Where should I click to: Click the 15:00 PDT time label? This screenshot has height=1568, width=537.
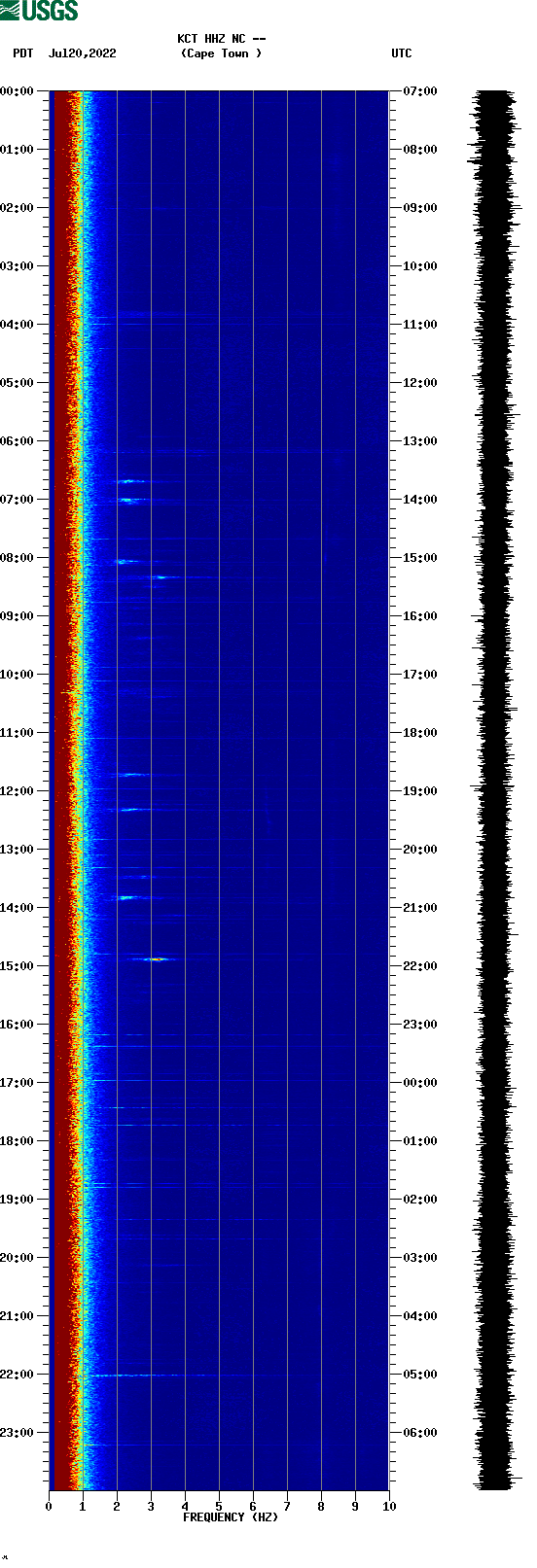point(17,966)
